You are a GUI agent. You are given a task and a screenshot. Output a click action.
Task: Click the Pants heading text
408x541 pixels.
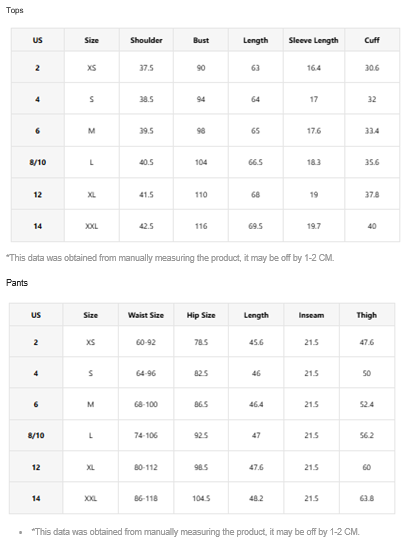(17, 283)
